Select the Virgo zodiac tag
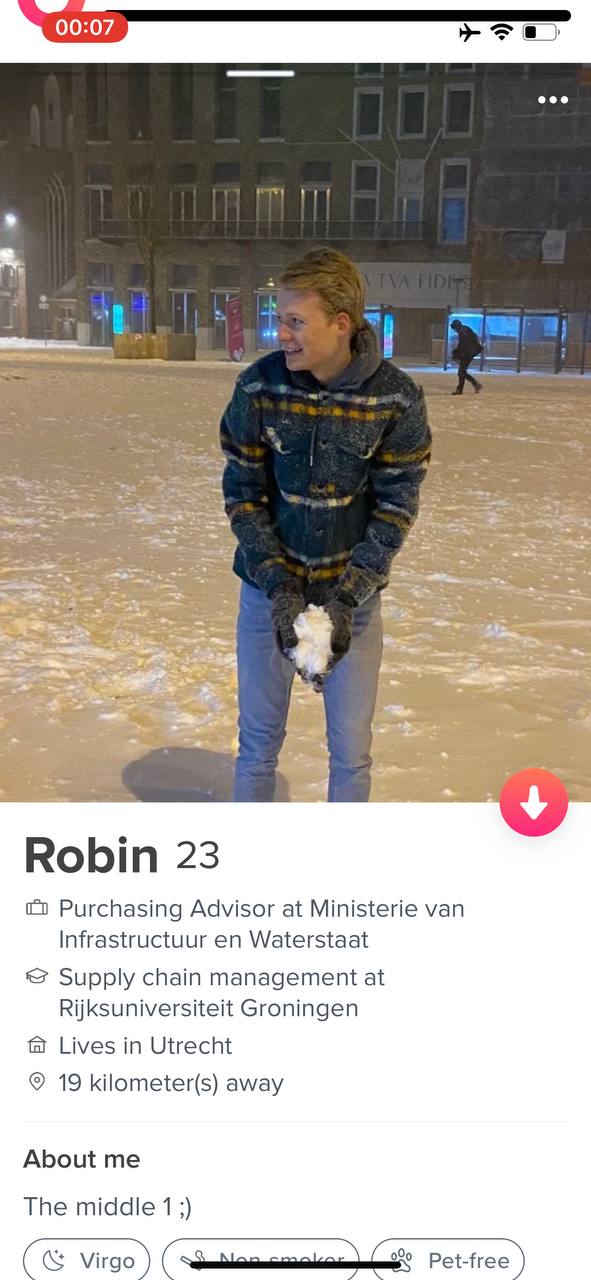 (87, 1260)
